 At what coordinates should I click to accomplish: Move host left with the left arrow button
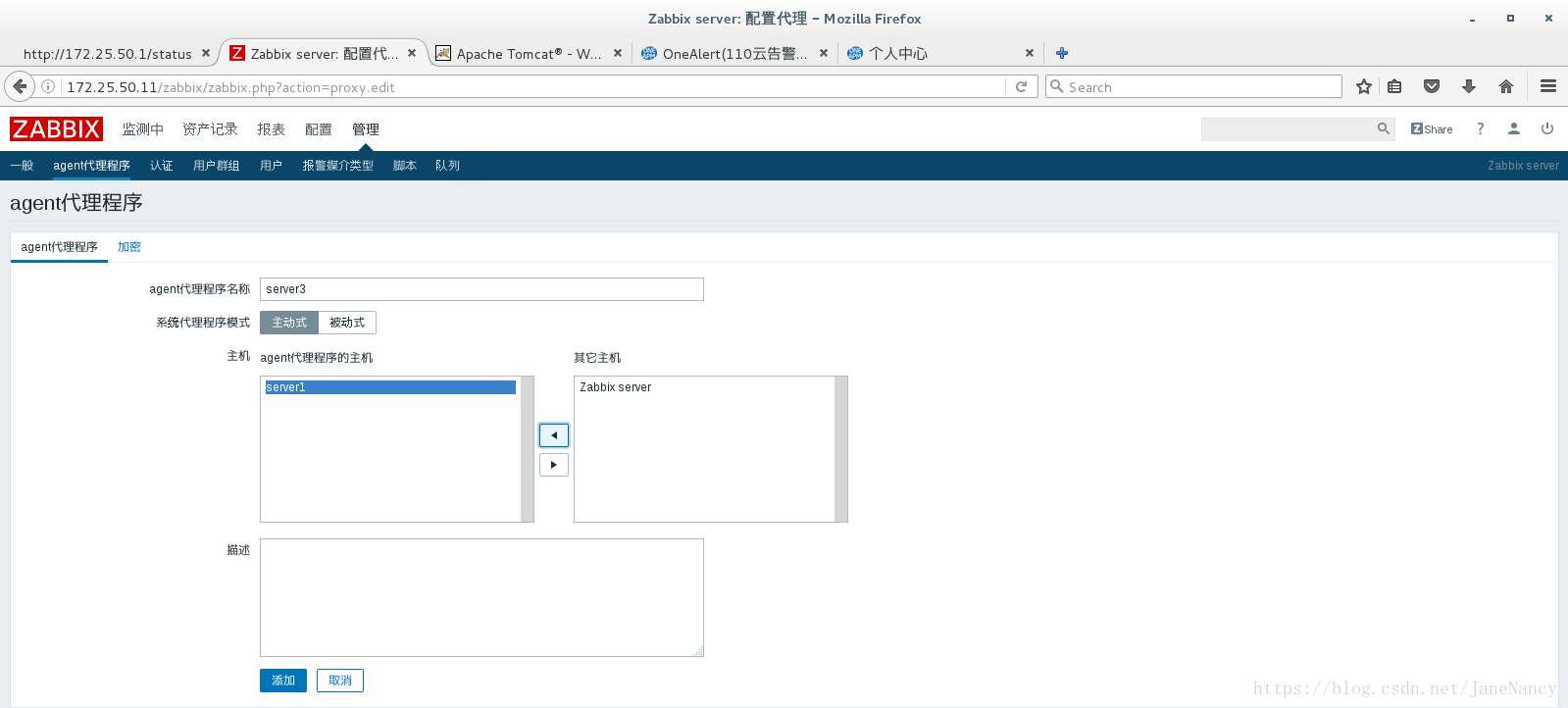554,435
